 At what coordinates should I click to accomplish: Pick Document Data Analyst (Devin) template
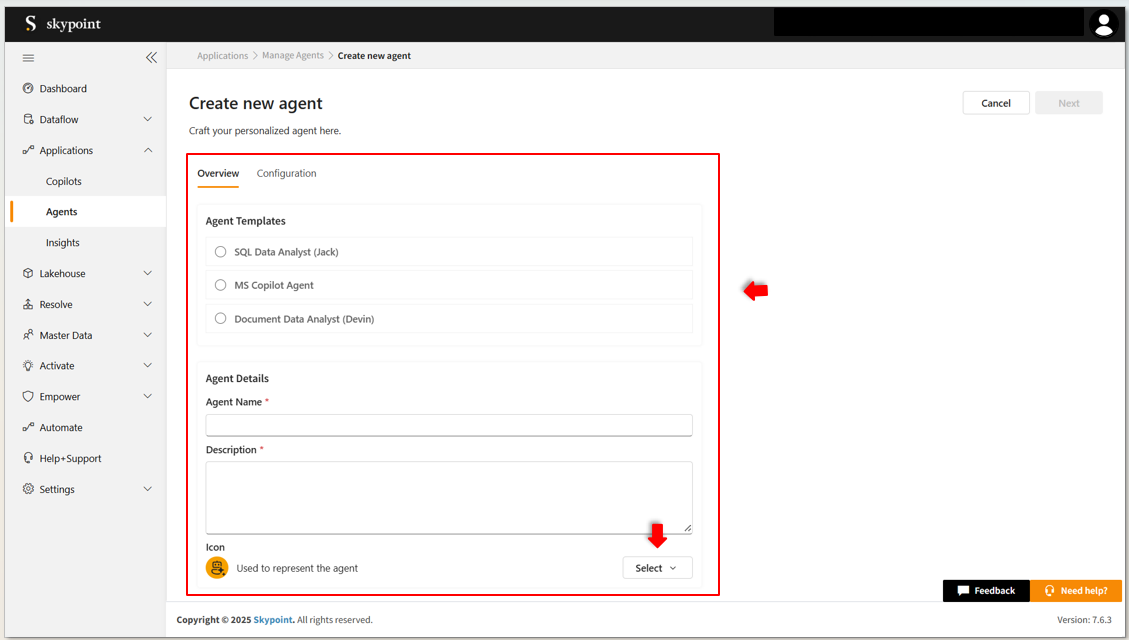point(221,319)
